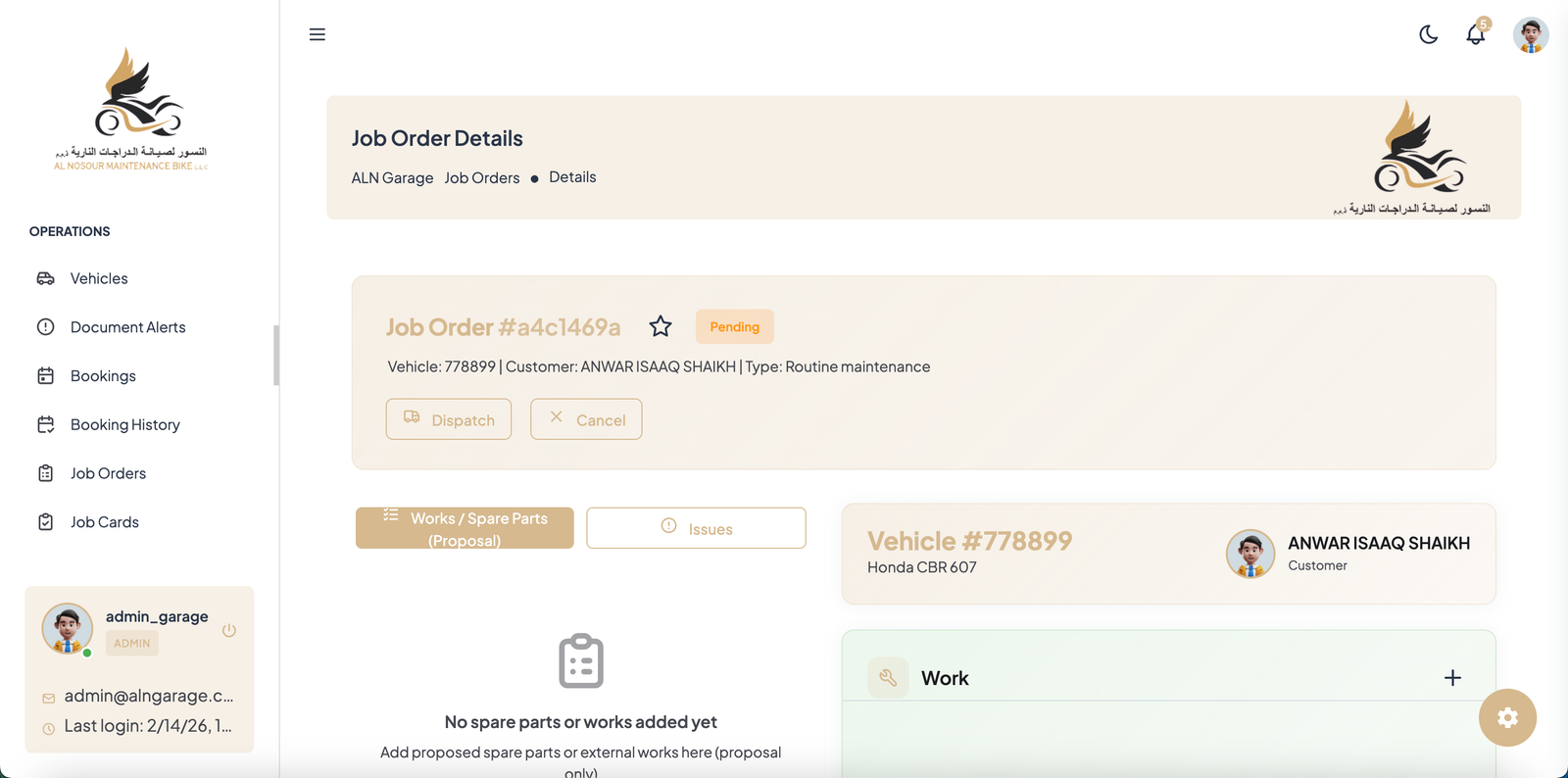The width and height of the screenshot is (1568, 778).
Task: Click the wrench icon in Work card
Action: (x=888, y=678)
